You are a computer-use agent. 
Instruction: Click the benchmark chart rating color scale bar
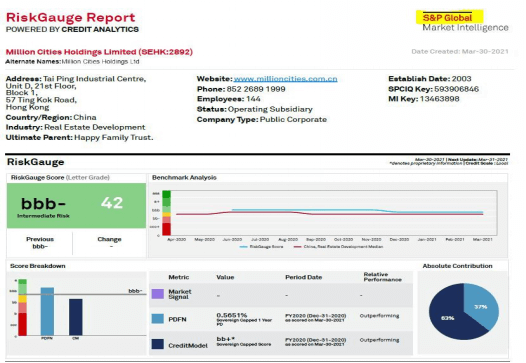pyautogui.click(x=166, y=213)
